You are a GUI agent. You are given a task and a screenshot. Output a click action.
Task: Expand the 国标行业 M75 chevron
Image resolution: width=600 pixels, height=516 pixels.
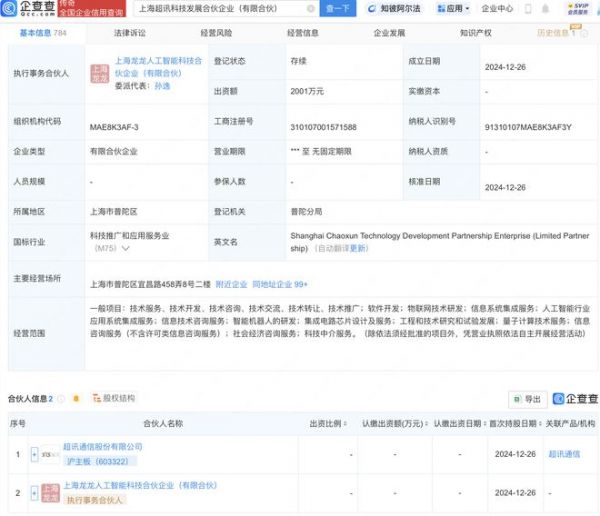(126, 248)
